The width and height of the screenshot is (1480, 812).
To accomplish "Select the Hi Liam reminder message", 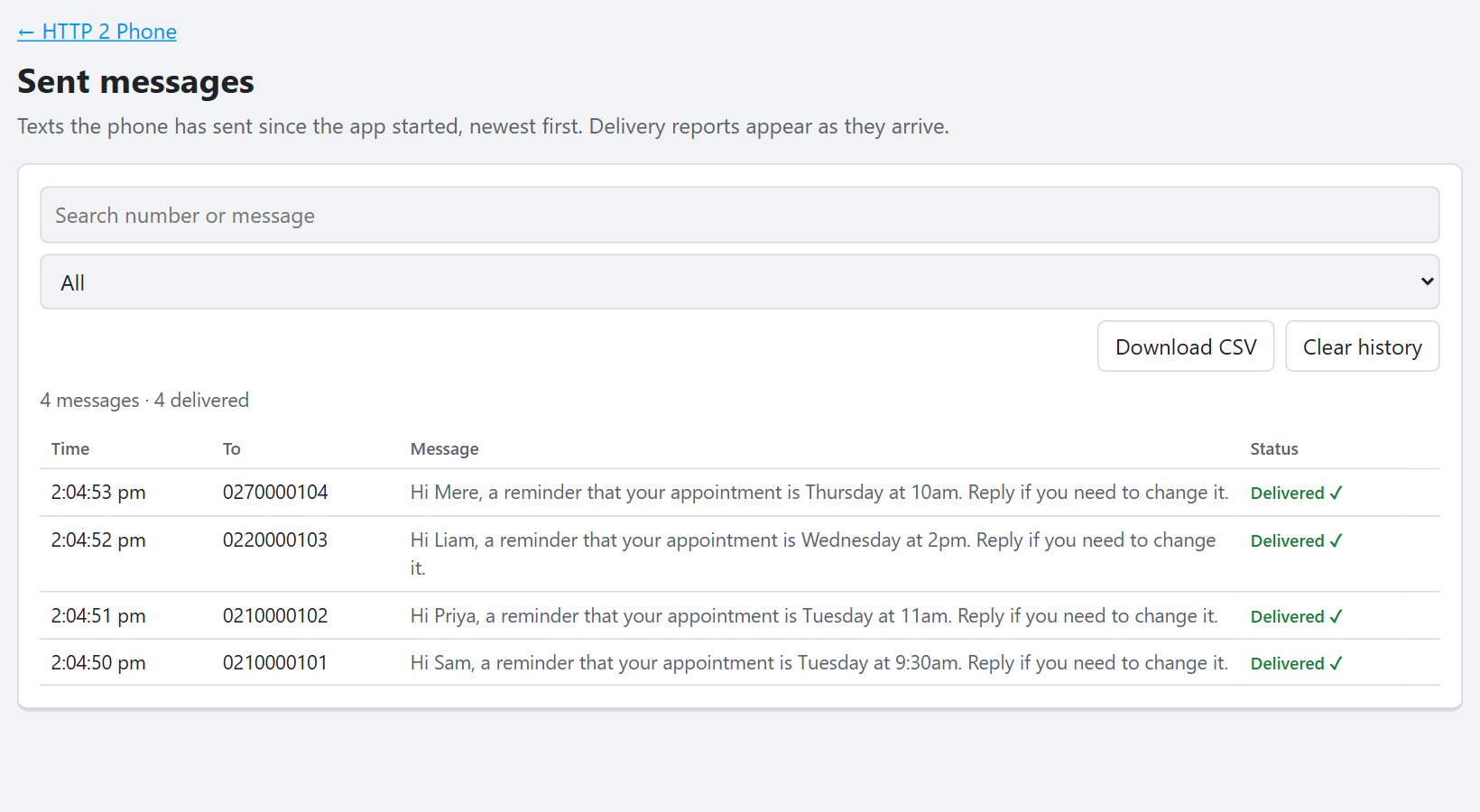I will pos(813,554).
